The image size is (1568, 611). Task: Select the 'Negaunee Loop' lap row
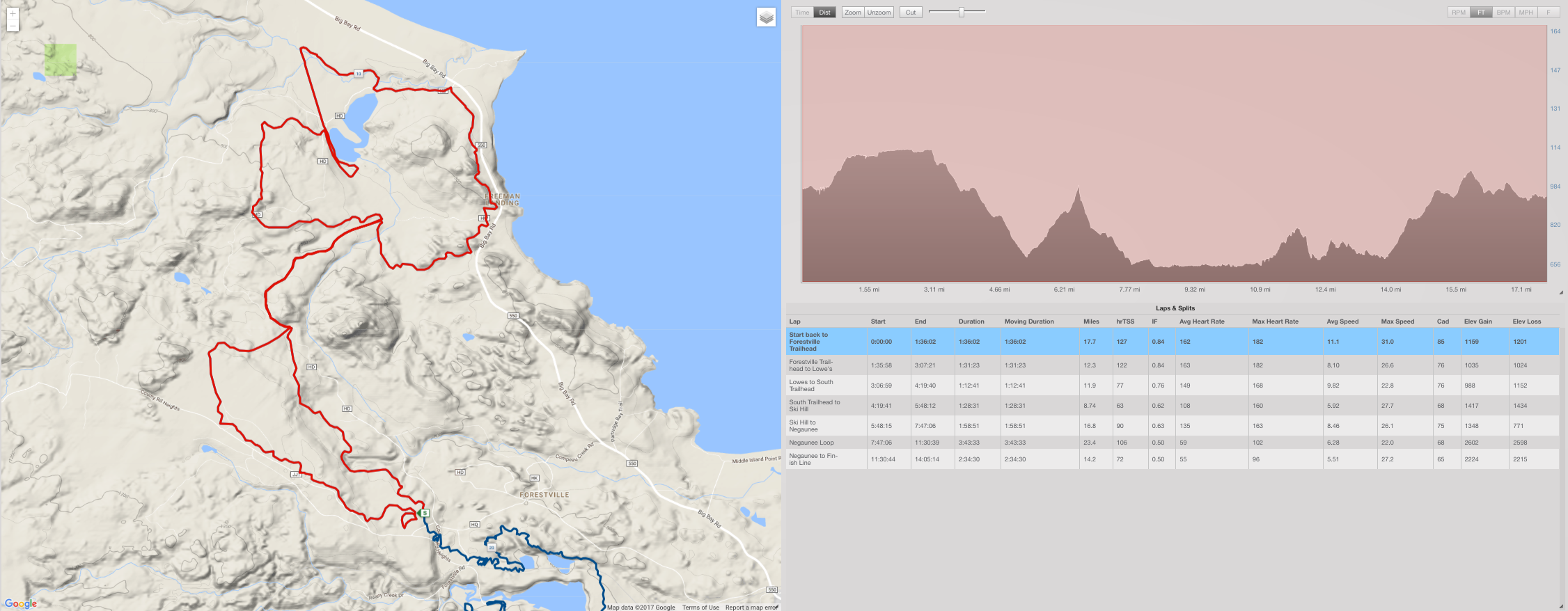(1173, 443)
